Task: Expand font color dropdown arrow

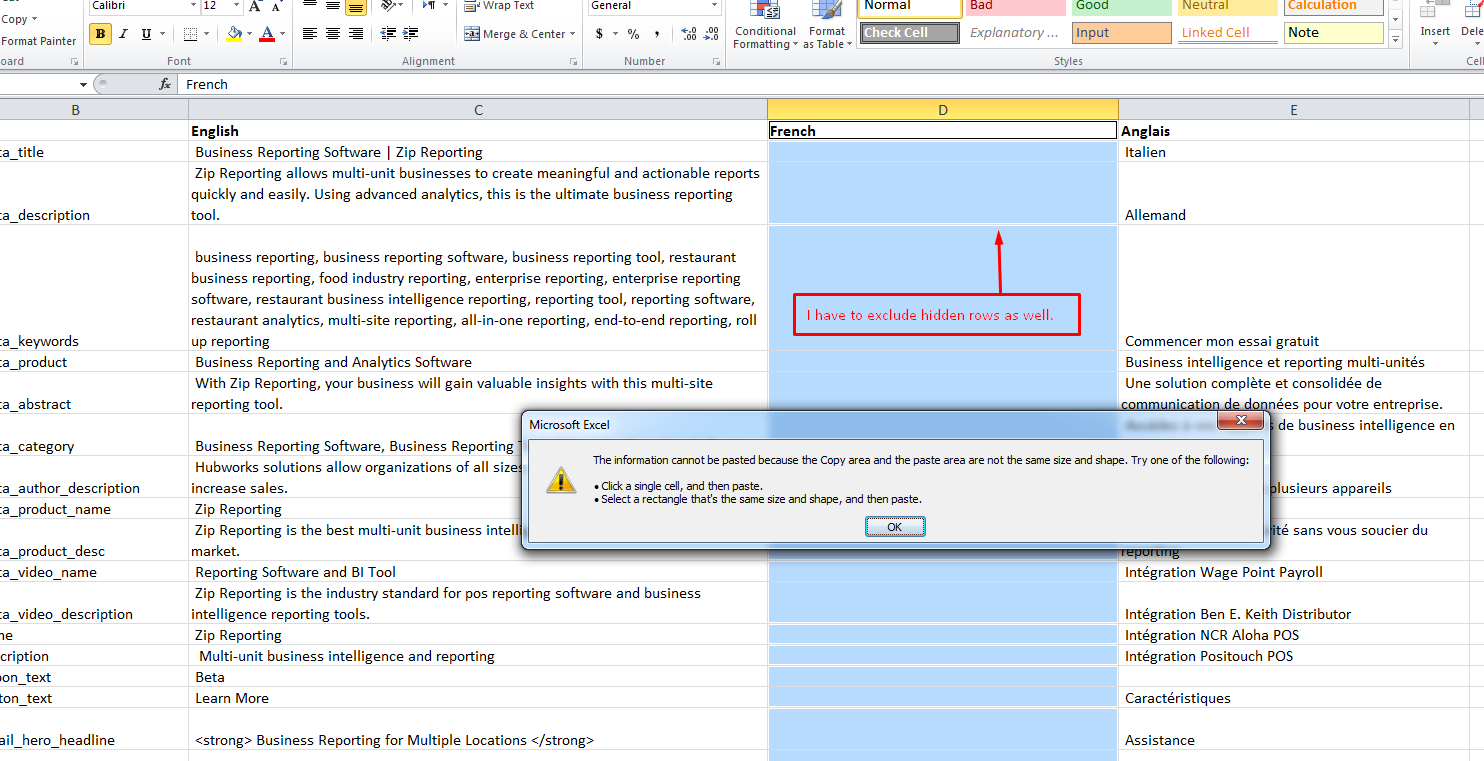Action: tap(283, 34)
